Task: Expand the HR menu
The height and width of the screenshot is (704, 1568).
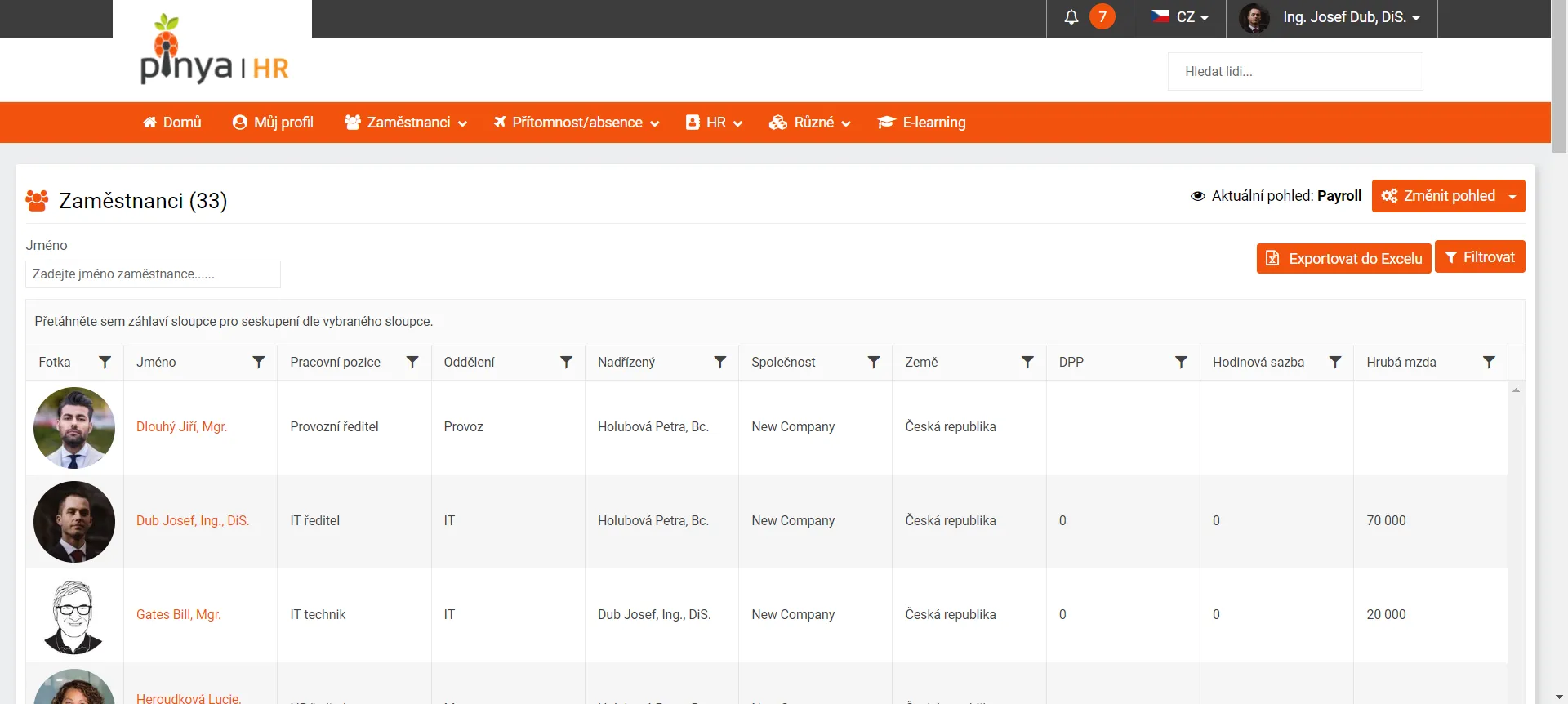Action: click(714, 123)
